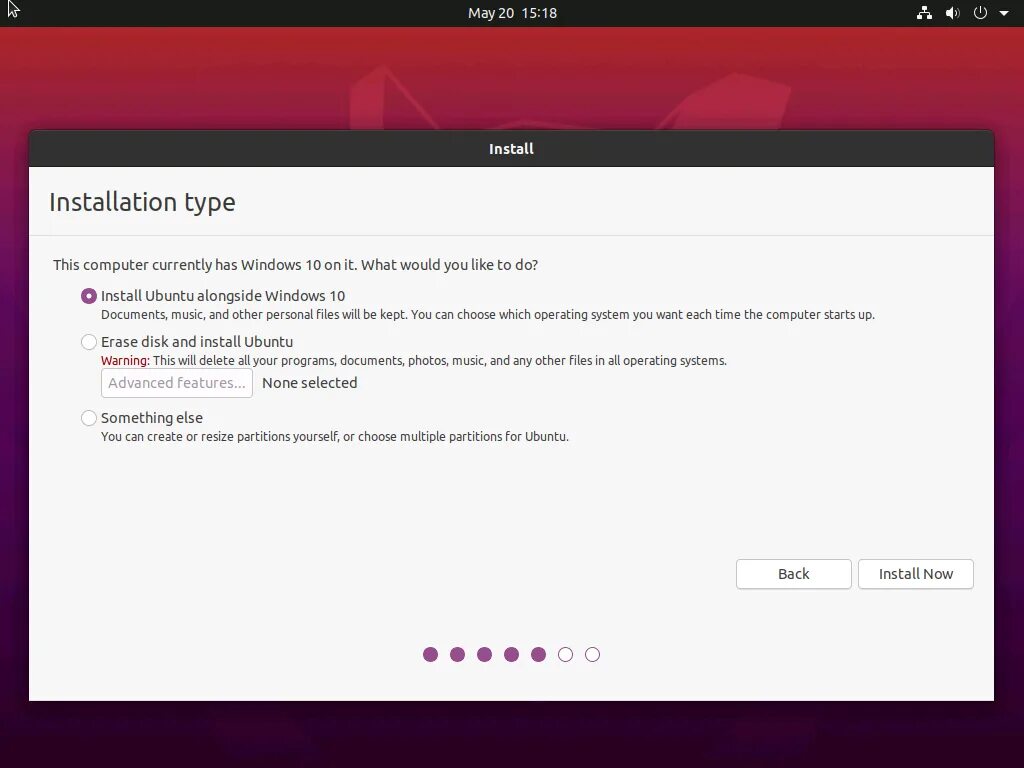Image resolution: width=1024 pixels, height=768 pixels.
Task: Open network status icon in top bar
Action: 924,13
